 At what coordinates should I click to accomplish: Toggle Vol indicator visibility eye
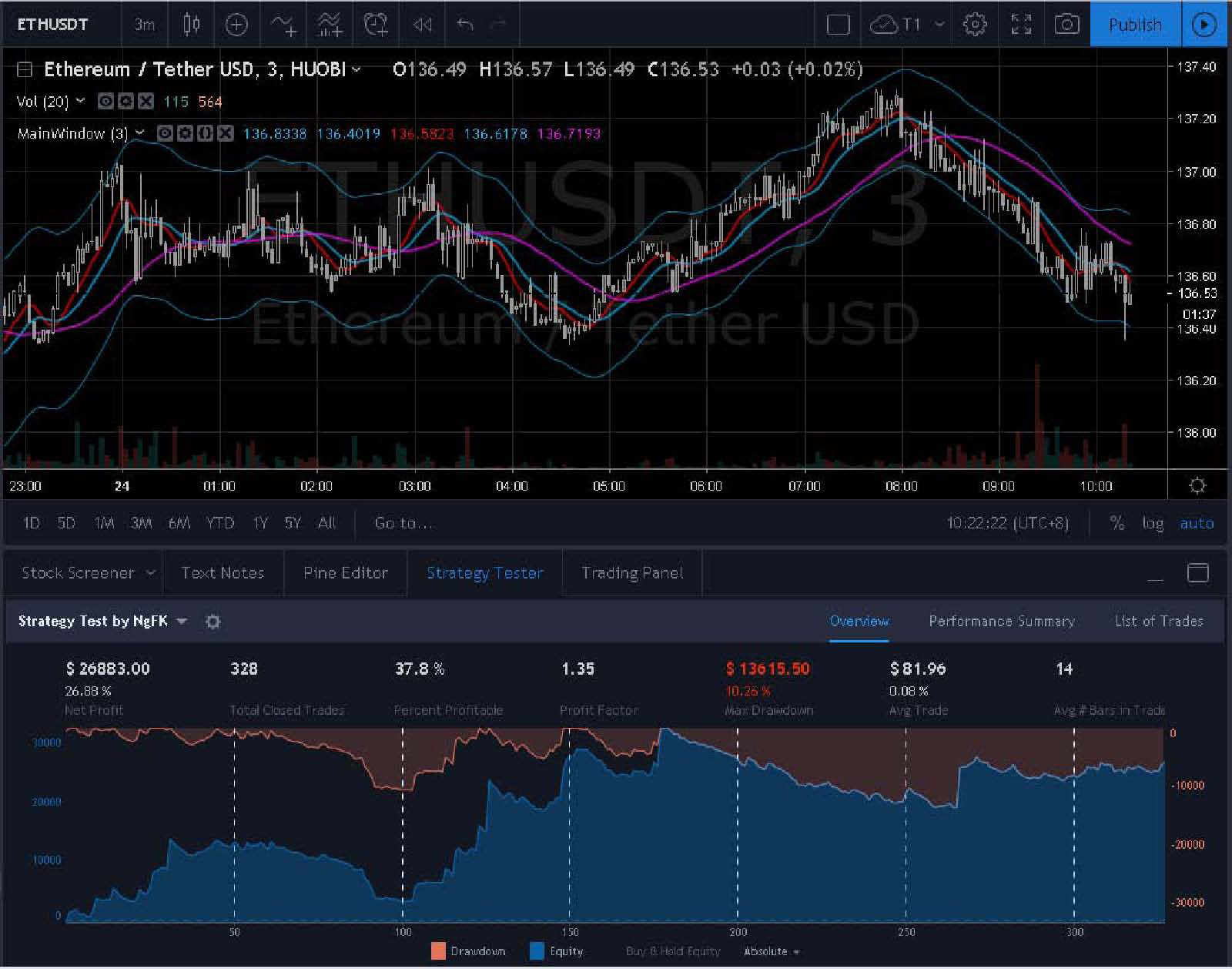105,102
